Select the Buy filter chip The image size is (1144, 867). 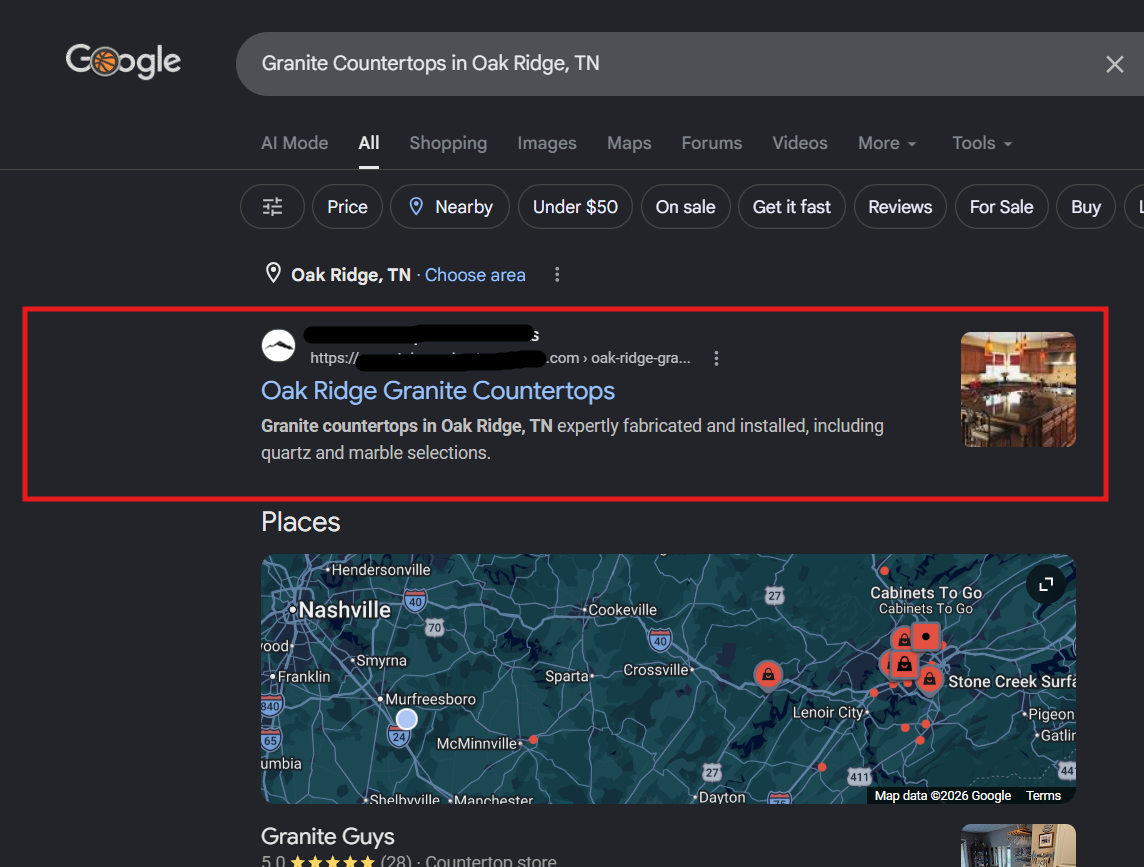(x=1086, y=207)
